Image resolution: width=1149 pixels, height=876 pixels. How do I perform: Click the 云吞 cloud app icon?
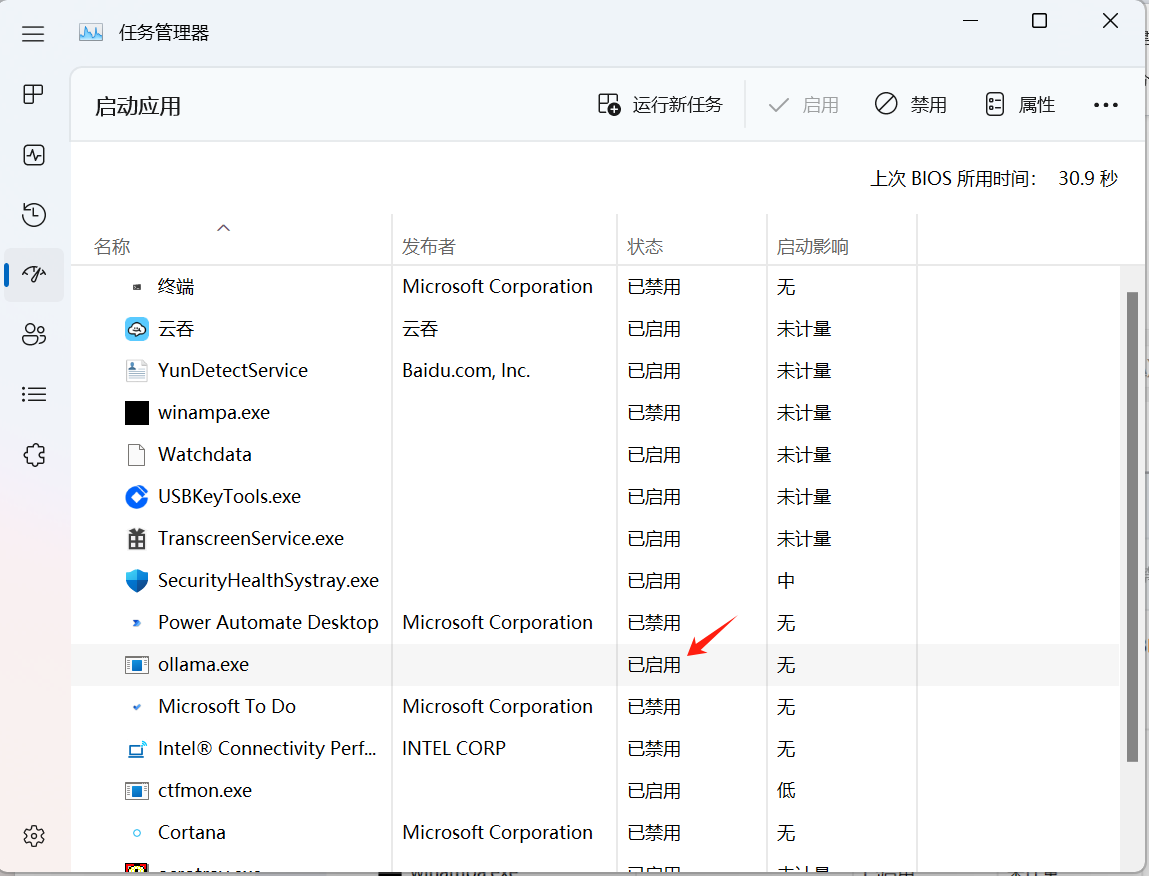137,329
